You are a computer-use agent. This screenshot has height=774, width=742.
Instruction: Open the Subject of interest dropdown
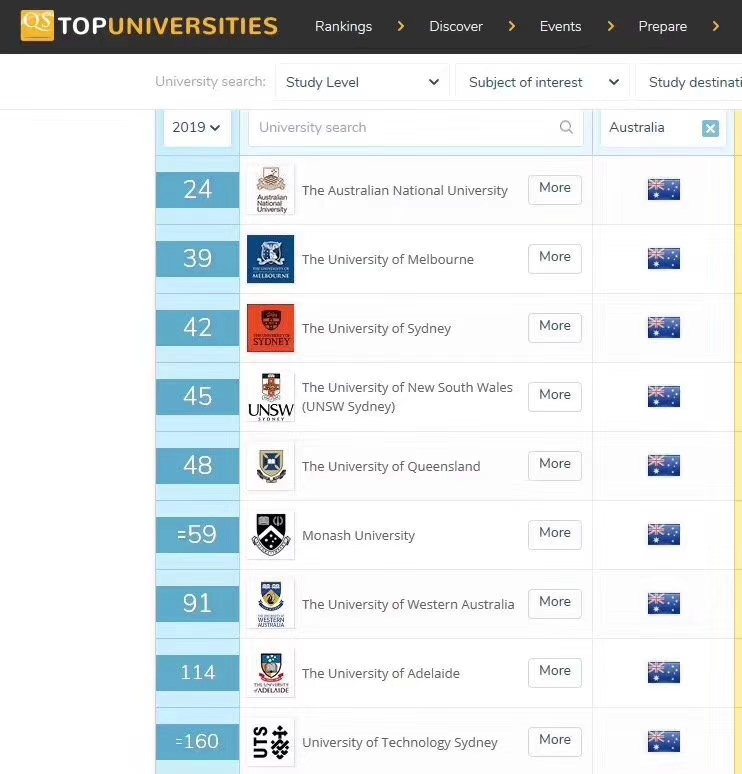point(543,82)
